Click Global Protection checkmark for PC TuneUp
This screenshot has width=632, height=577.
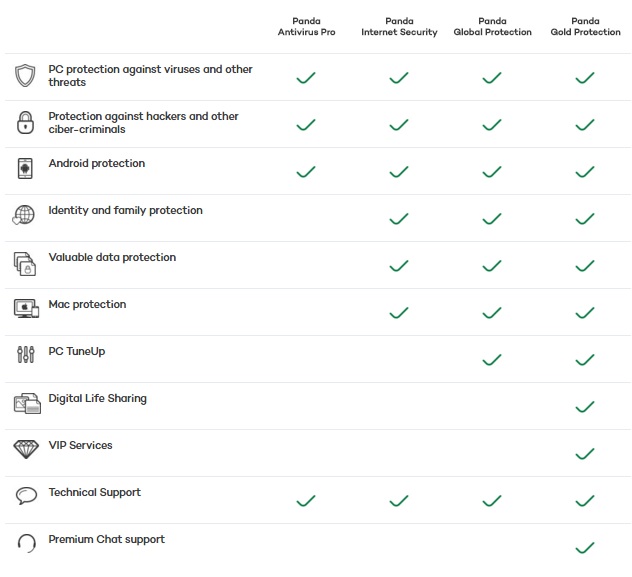click(491, 359)
